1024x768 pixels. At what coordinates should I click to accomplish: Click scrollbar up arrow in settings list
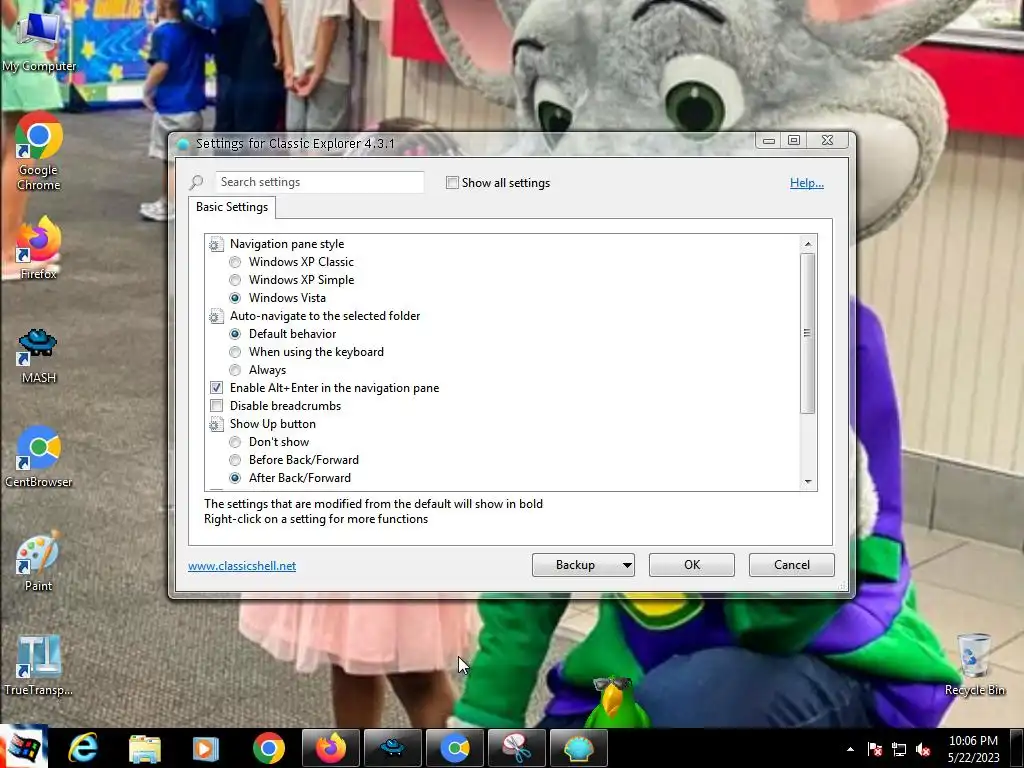tap(808, 244)
